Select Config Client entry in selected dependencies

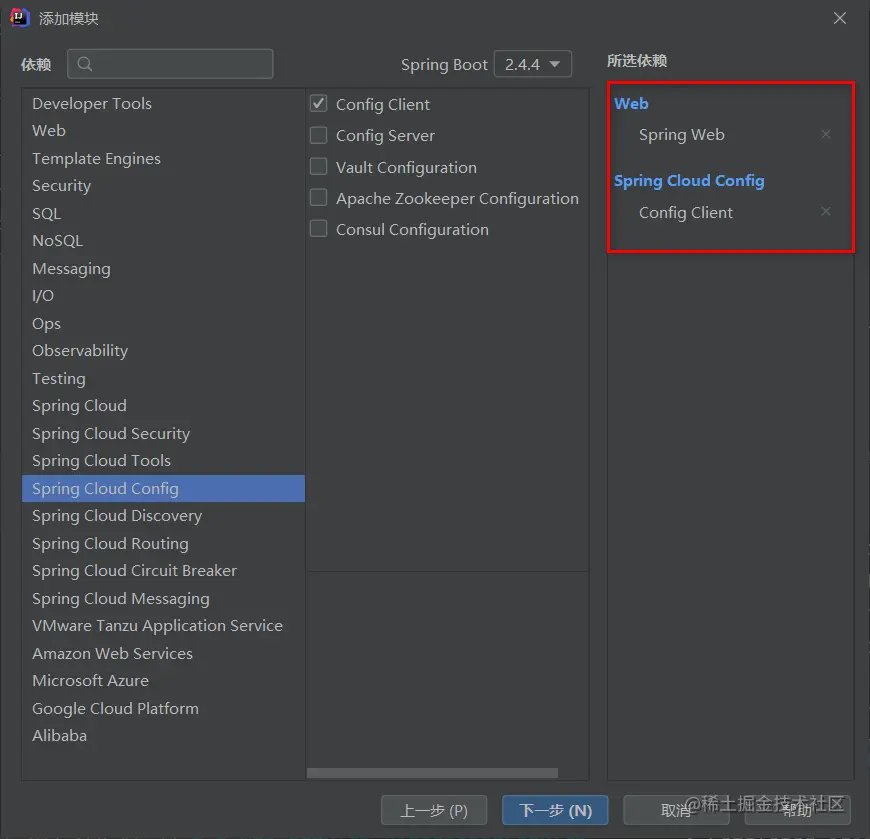(x=685, y=213)
